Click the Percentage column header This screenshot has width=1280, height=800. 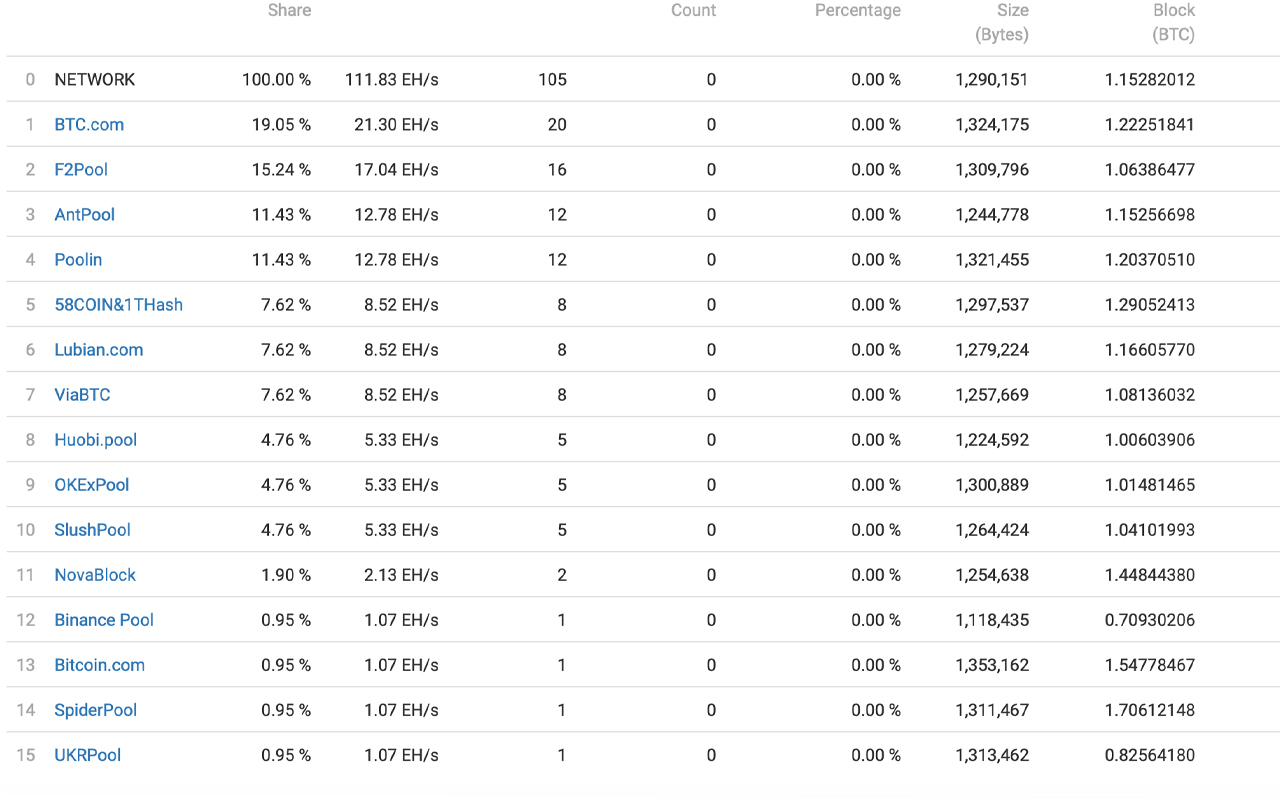[x=857, y=10]
